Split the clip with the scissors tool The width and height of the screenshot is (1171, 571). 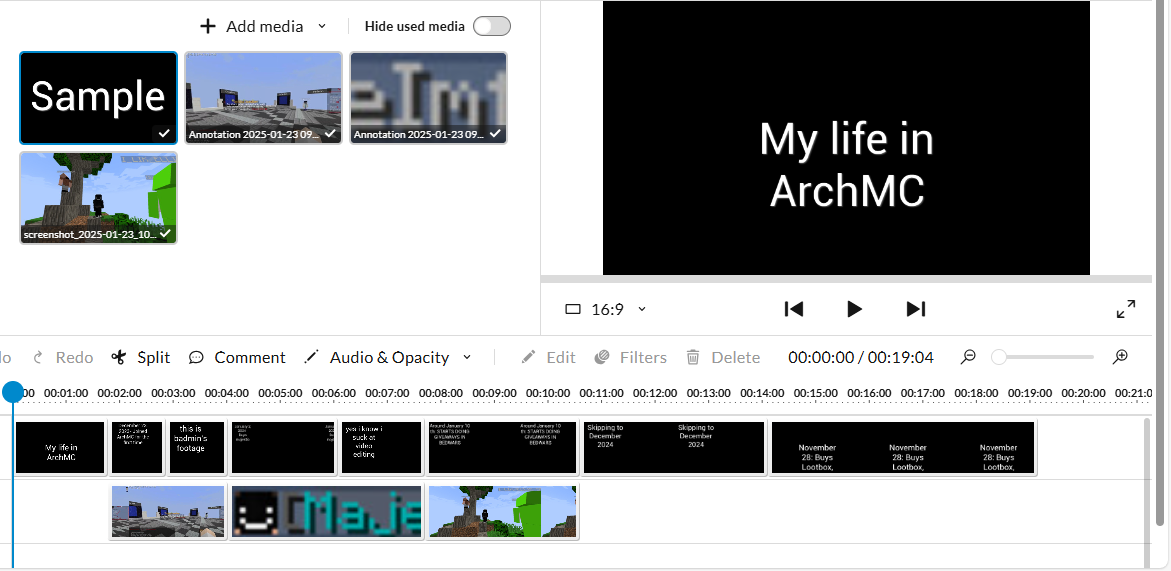point(140,358)
